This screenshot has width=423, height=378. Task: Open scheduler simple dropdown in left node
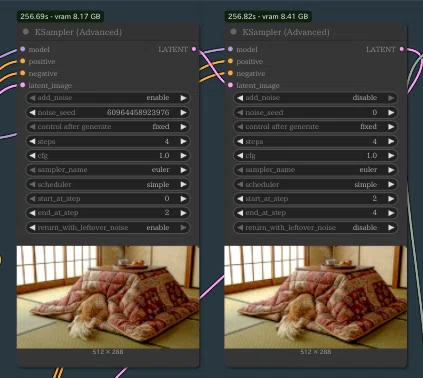(108, 184)
